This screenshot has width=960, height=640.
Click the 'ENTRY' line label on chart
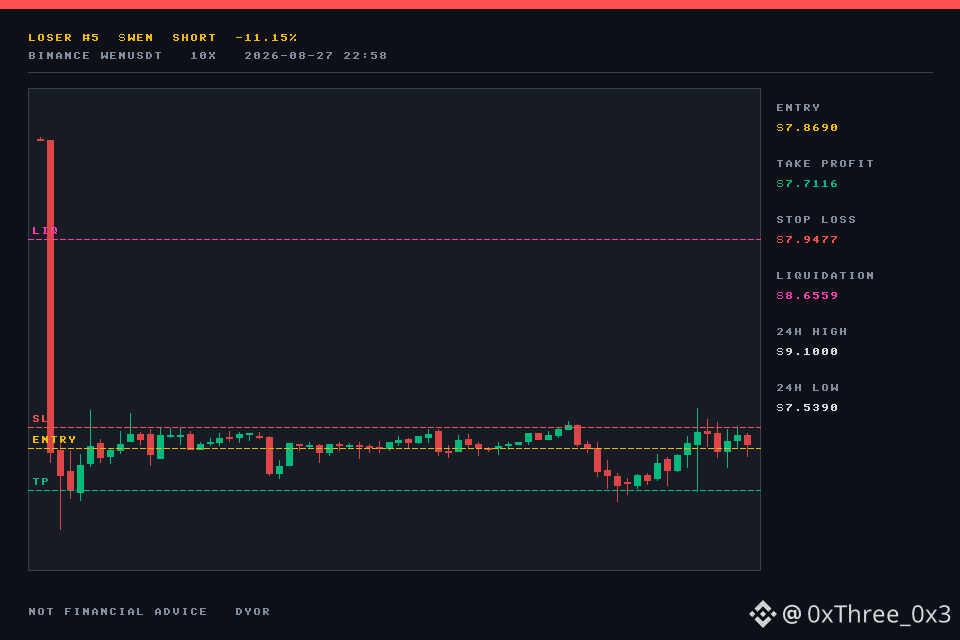coord(54,440)
